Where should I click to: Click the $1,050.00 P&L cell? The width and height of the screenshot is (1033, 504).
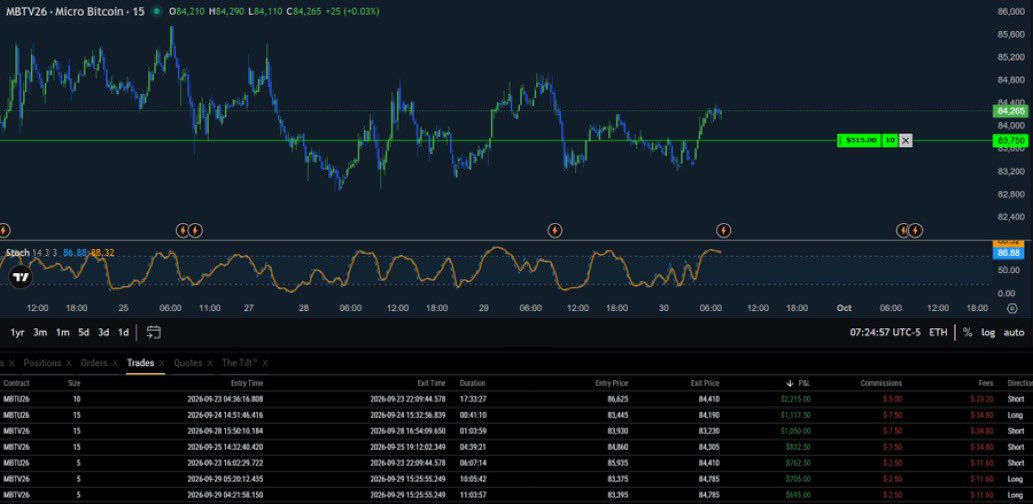click(x=795, y=431)
